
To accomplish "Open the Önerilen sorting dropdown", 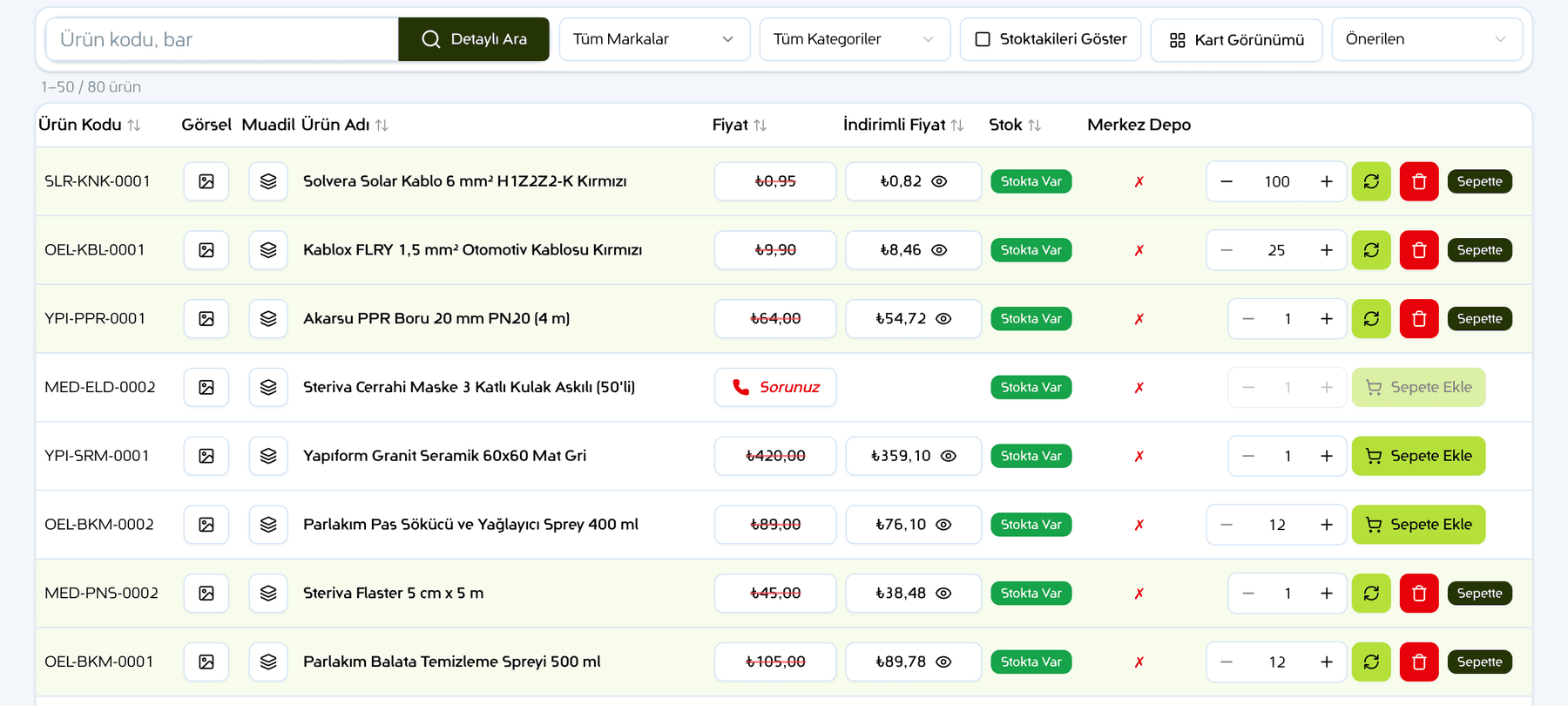I will pyautogui.click(x=1427, y=39).
